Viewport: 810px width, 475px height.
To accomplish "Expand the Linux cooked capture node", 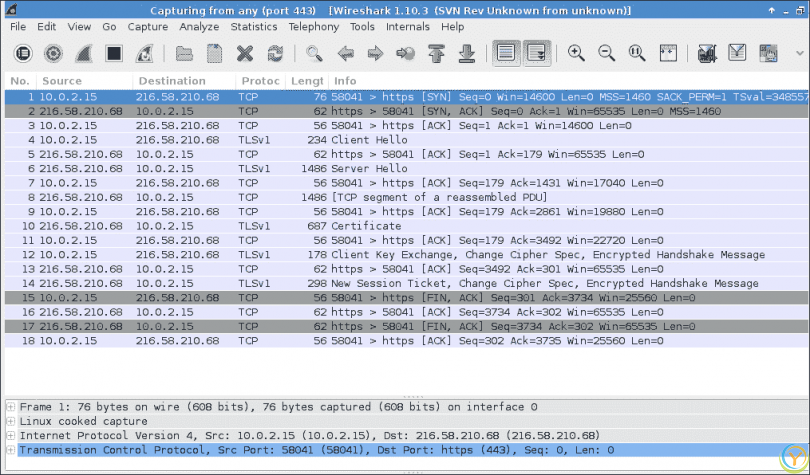I will coord(11,421).
